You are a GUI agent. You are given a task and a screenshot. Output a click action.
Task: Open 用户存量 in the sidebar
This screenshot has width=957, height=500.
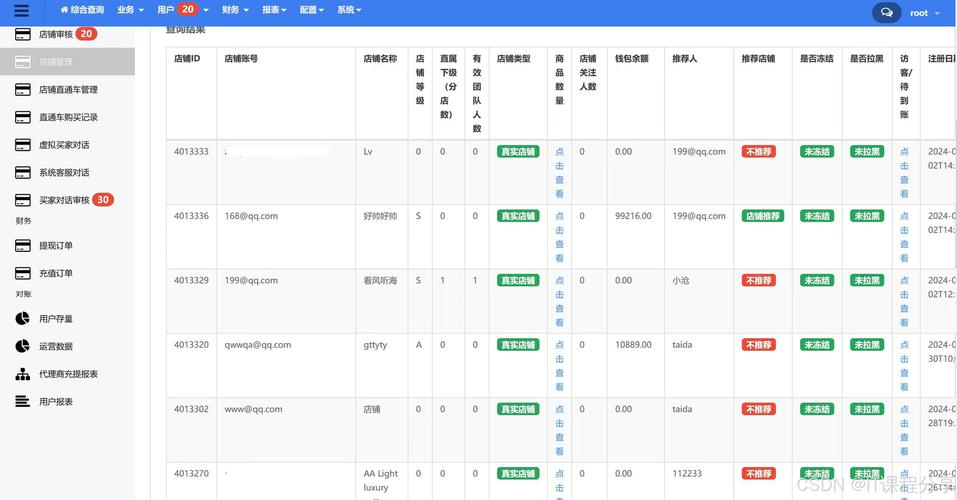[x=56, y=319]
